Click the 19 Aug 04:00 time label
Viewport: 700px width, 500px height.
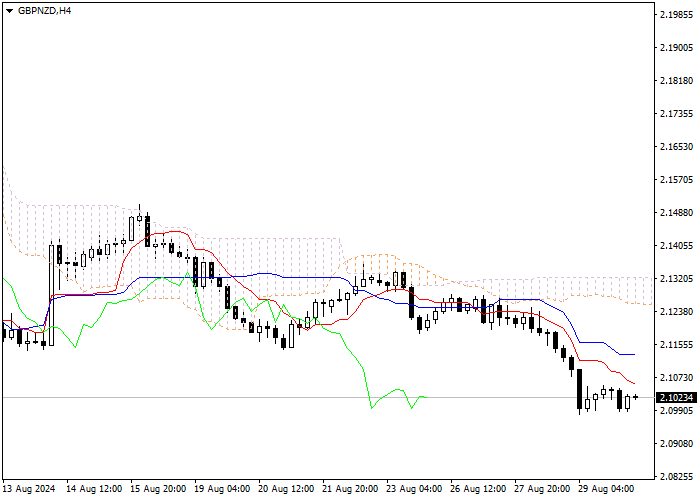[222, 489]
